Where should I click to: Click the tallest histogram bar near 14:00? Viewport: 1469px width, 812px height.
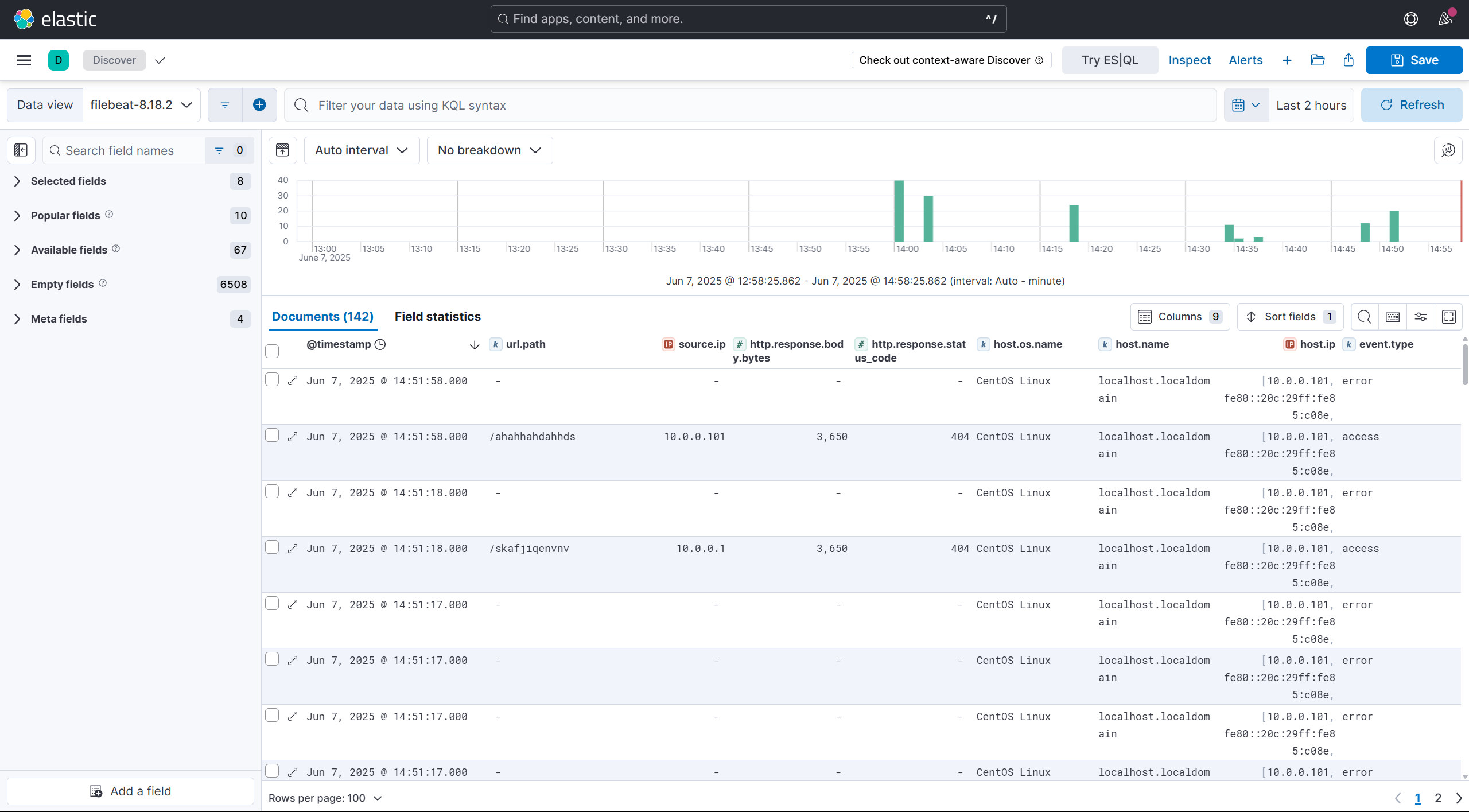point(899,211)
